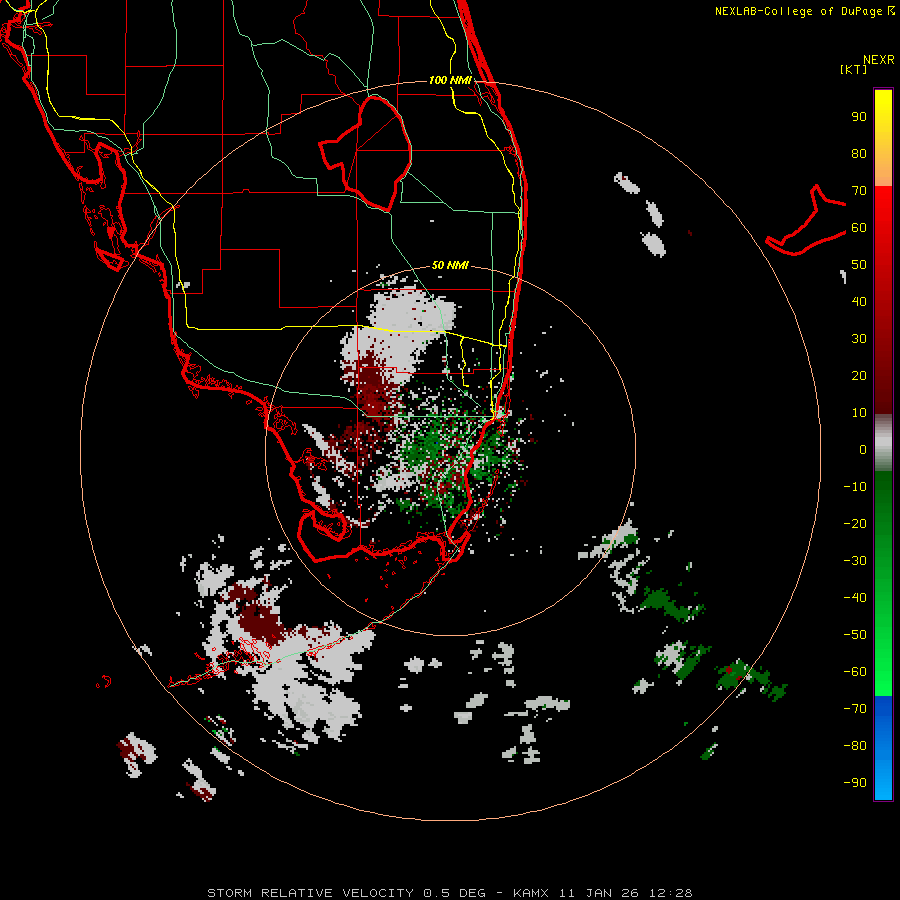Click the -90 value on the velocity scale
This screenshot has height=900, width=900.
(x=855, y=783)
